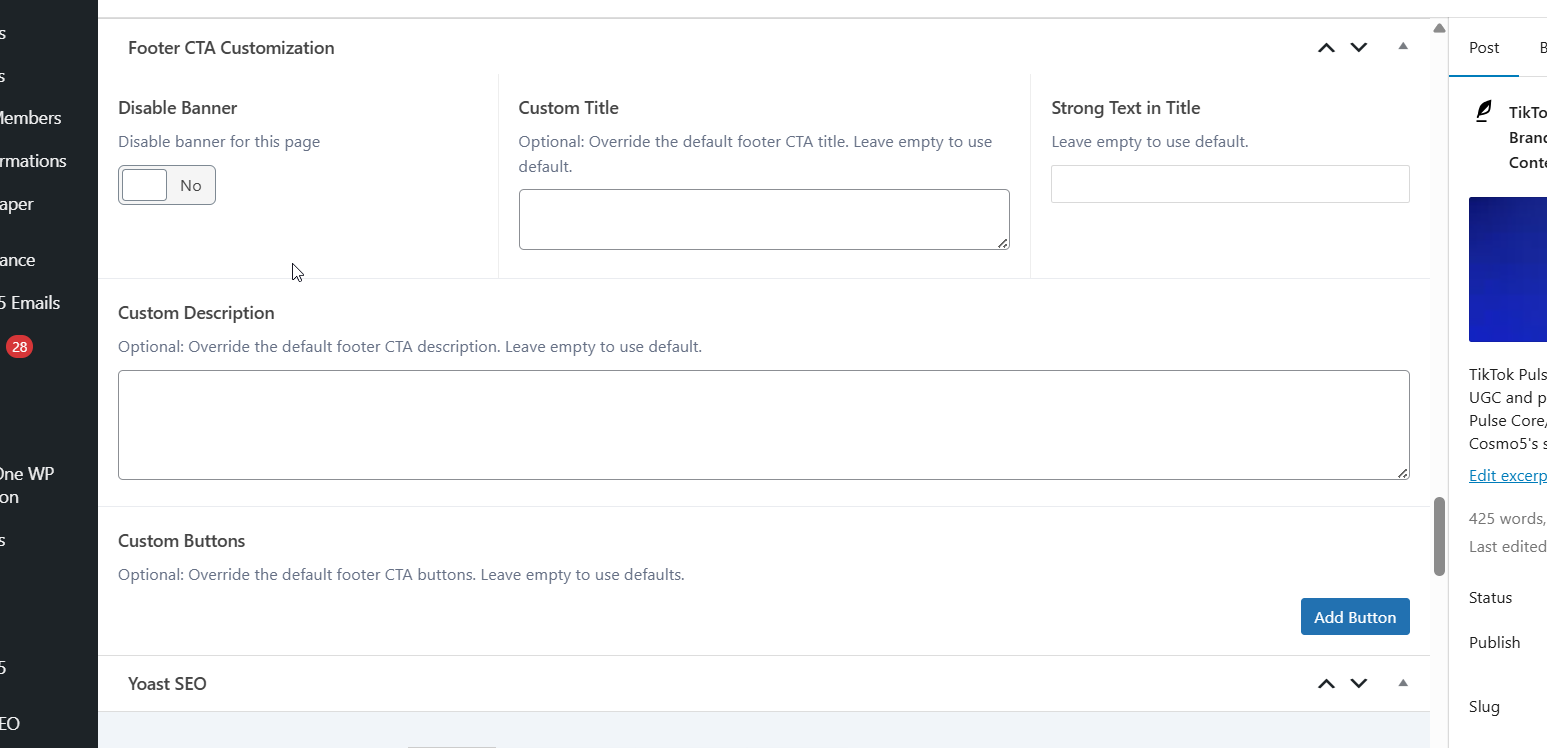Open the Edit excerpt link
1547x748 pixels.
point(1507,476)
